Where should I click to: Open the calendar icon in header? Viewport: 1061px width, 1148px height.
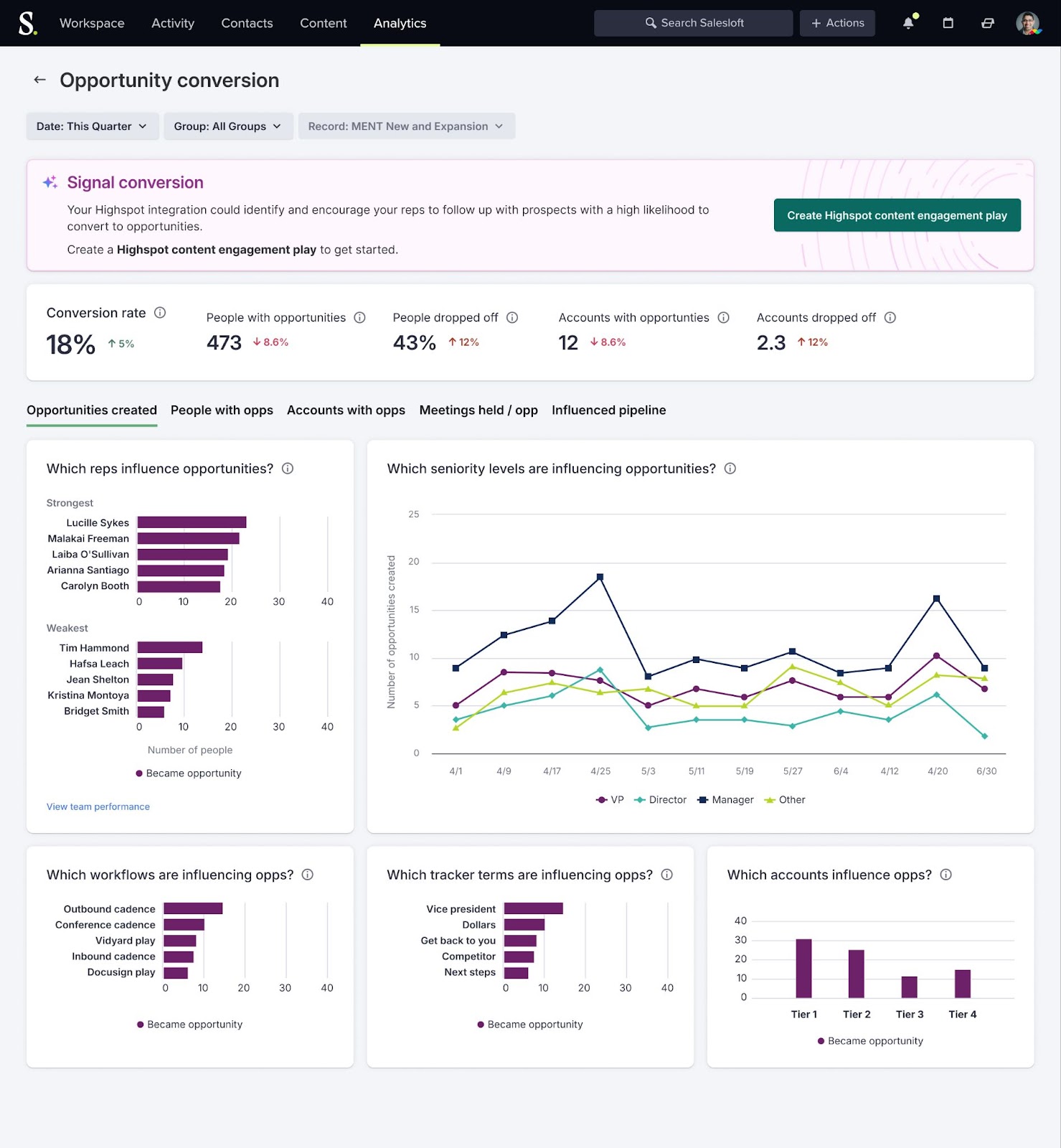point(948,23)
